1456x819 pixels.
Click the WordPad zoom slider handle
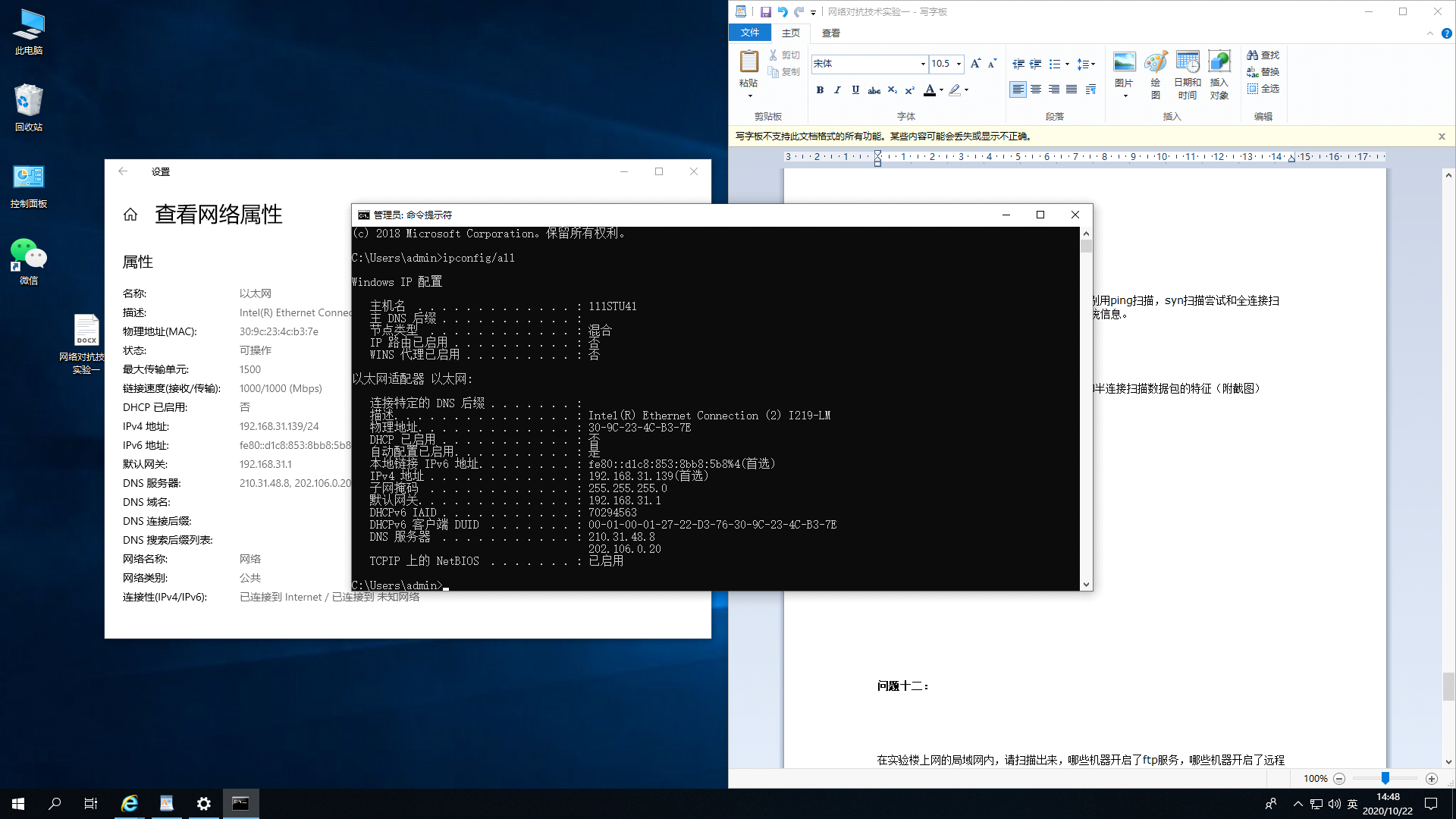[1385, 778]
